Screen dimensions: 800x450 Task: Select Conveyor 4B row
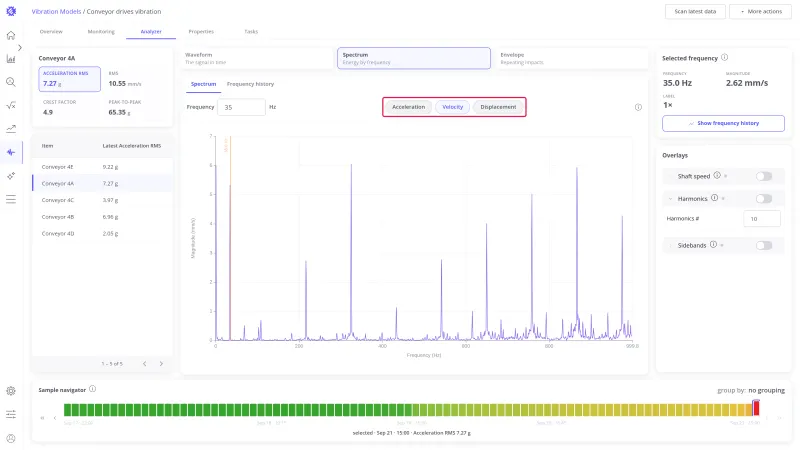pyautogui.click(x=103, y=217)
